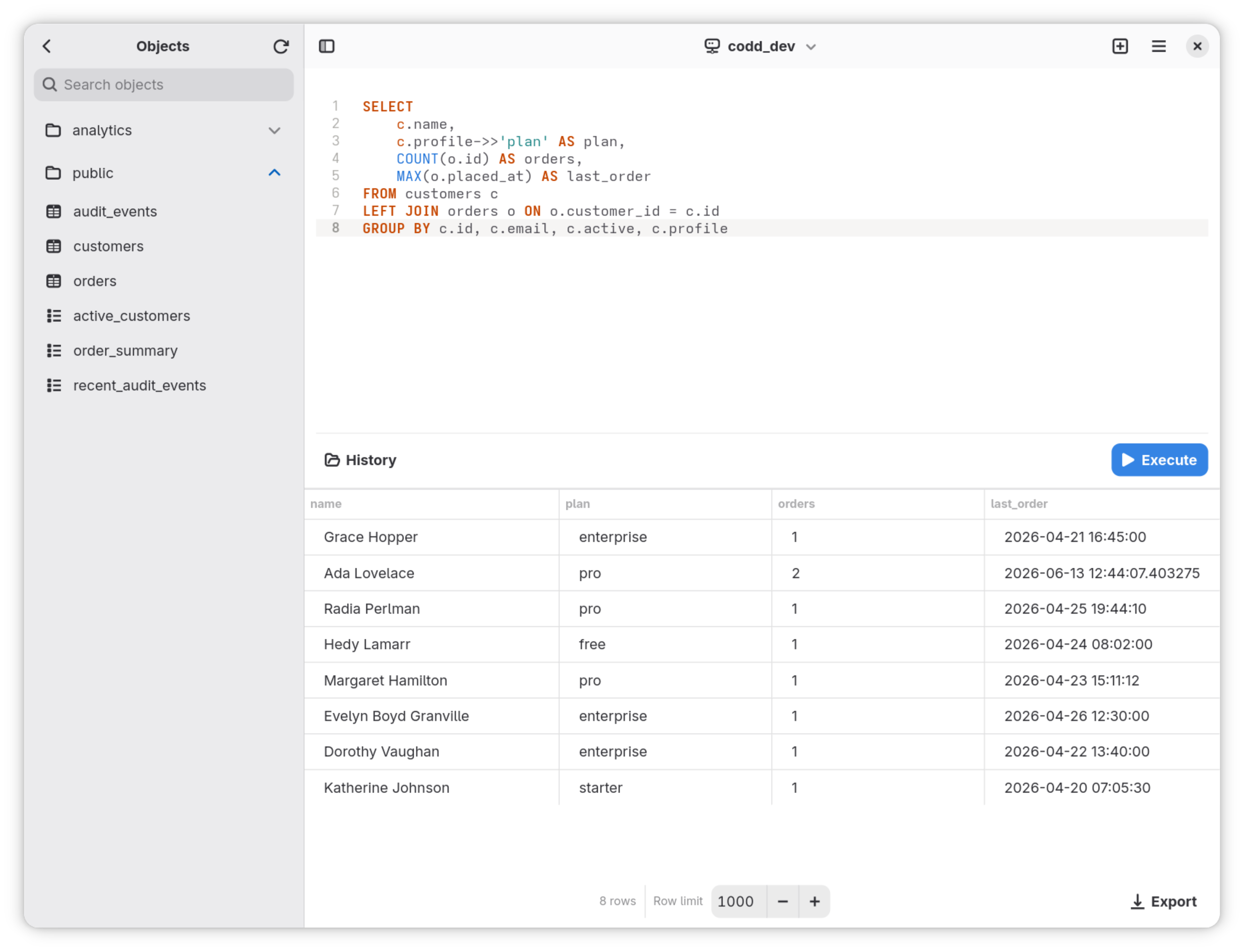Click the orders table icon

(x=54, y=281)
